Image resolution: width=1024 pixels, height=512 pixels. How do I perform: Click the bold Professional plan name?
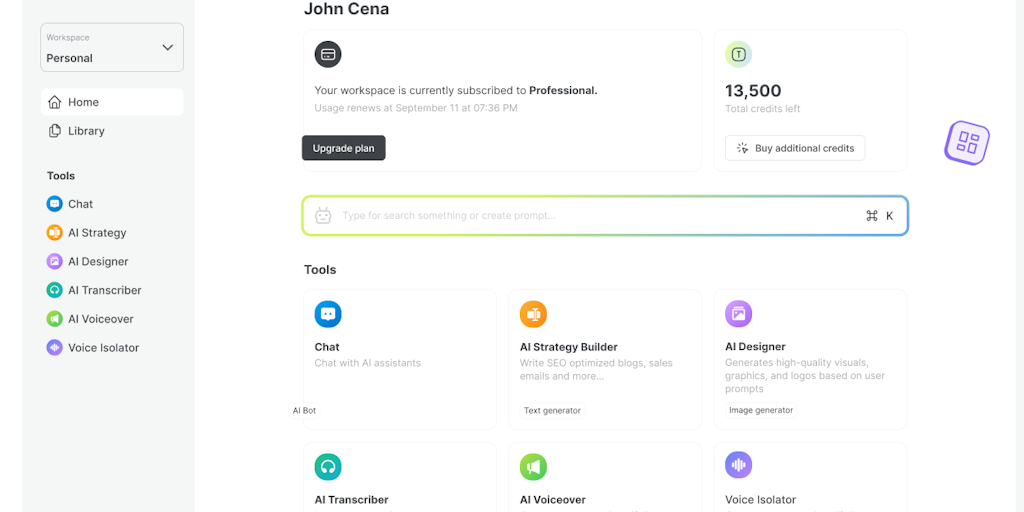pos(563,91)
